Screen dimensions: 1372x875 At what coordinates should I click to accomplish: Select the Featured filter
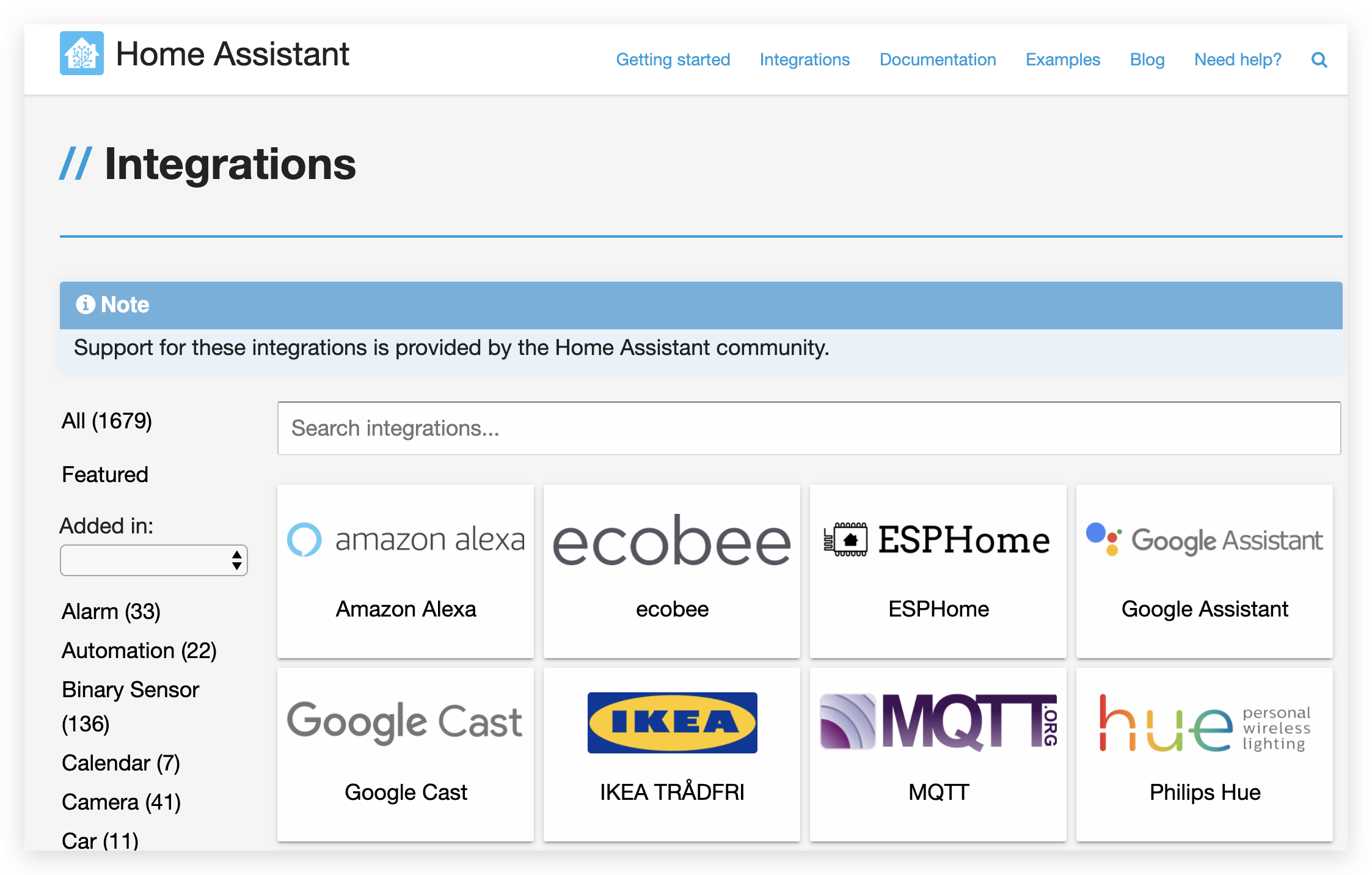point(104,474)
